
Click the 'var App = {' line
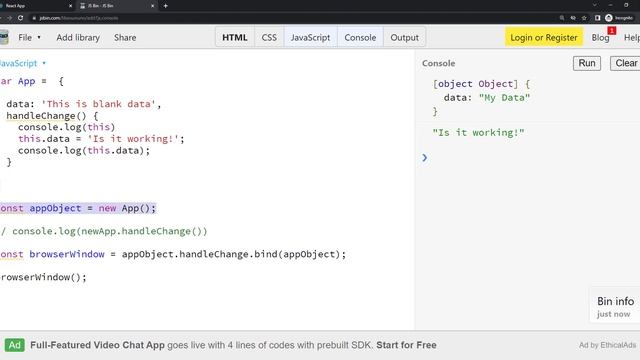click(32, 81)
